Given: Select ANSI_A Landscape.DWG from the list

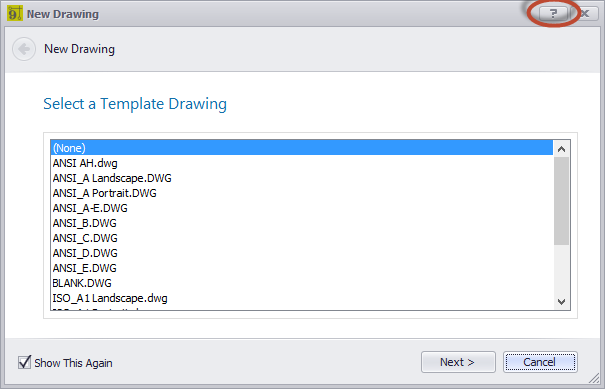Looking at the screenshot, I should pos(302,178).
